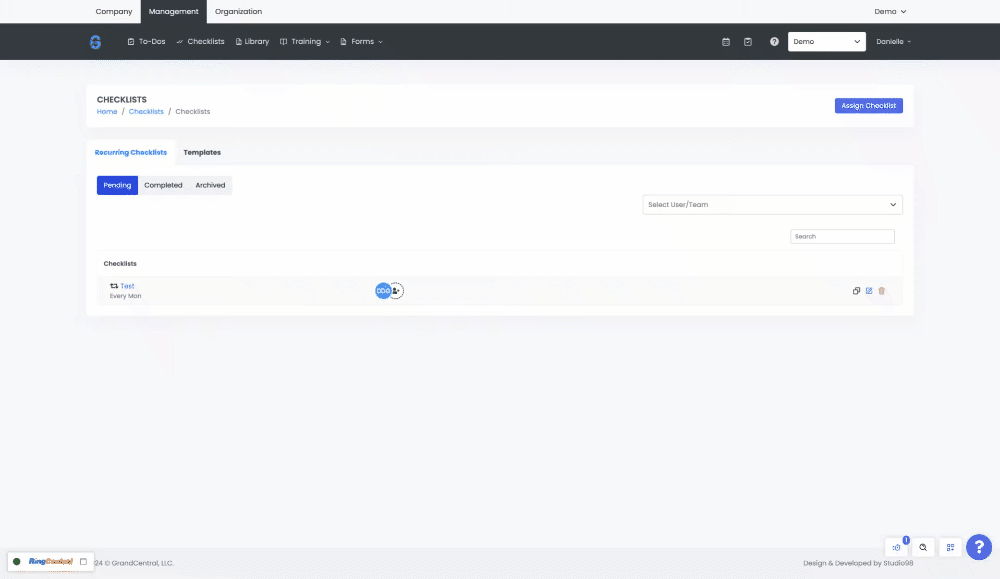Click the small help question mark in navbar

point(774,42)
